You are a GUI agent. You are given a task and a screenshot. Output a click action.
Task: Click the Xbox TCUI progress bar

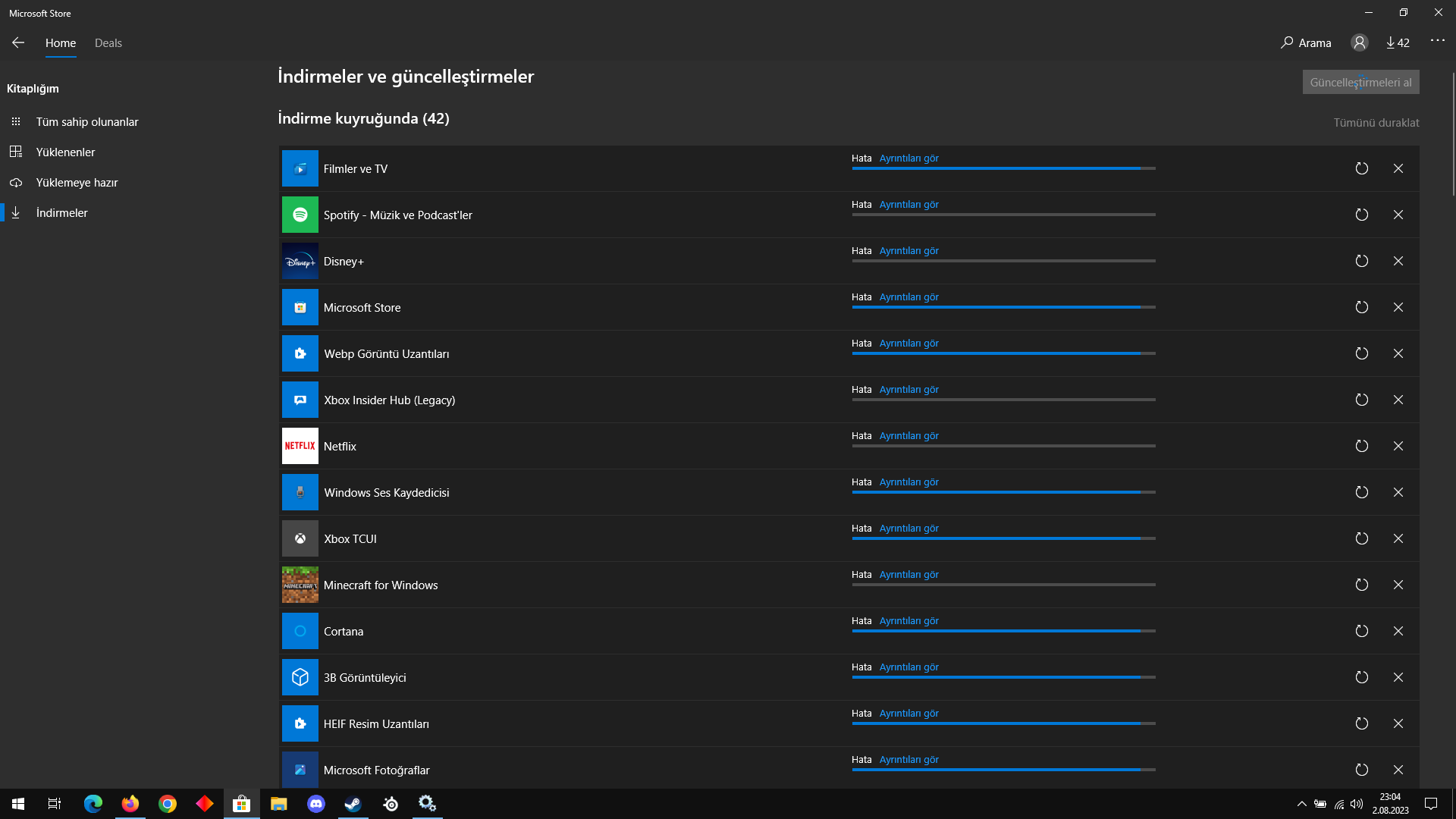(x=1003, y=538)
